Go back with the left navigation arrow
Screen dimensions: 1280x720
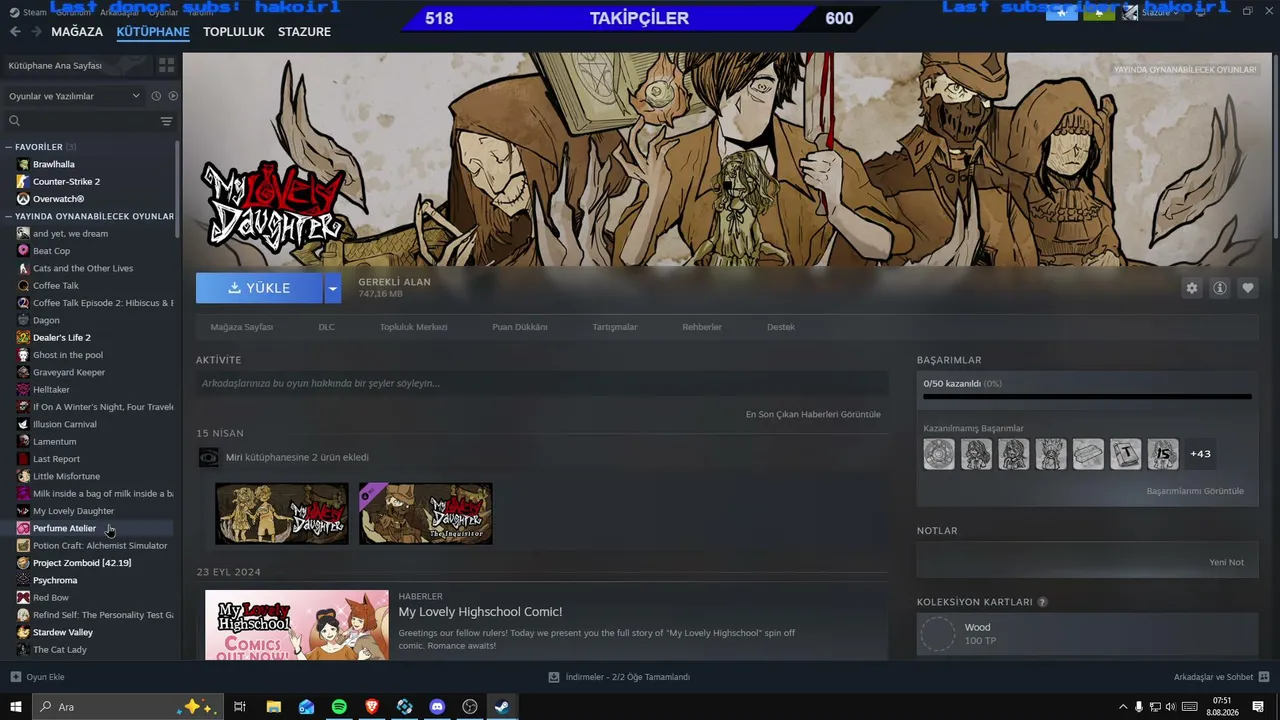click(x=15, y=32)
